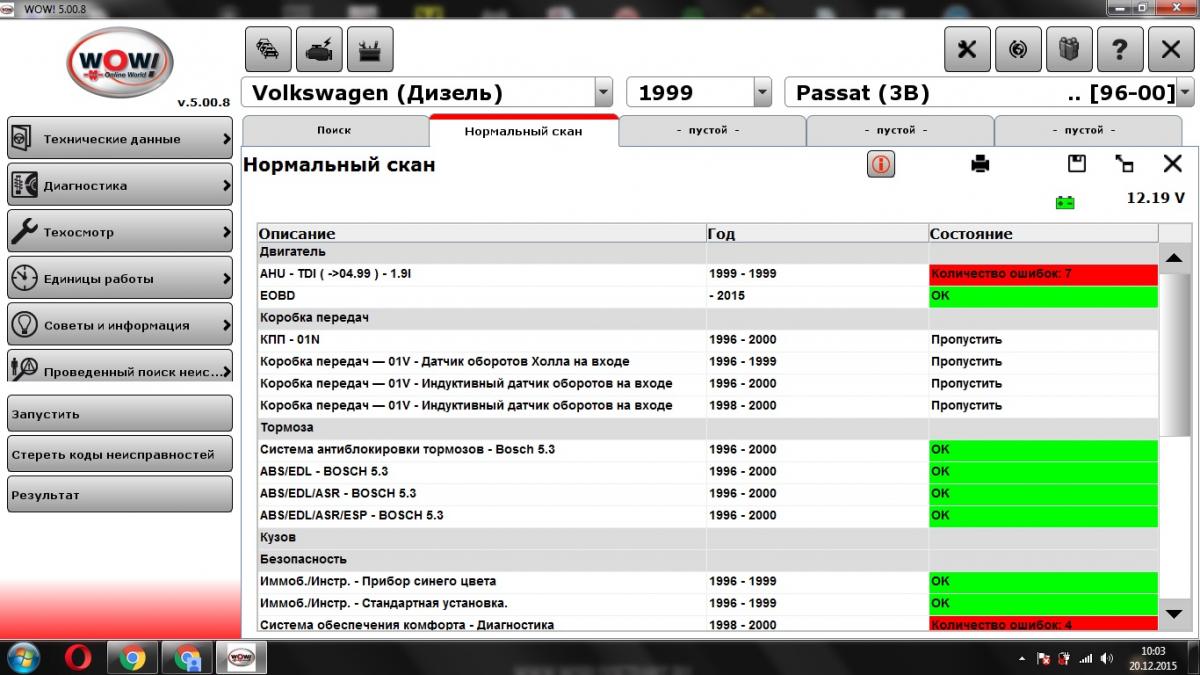
Task: Click the scrollbar down arrow
Action: [1175, 612]
